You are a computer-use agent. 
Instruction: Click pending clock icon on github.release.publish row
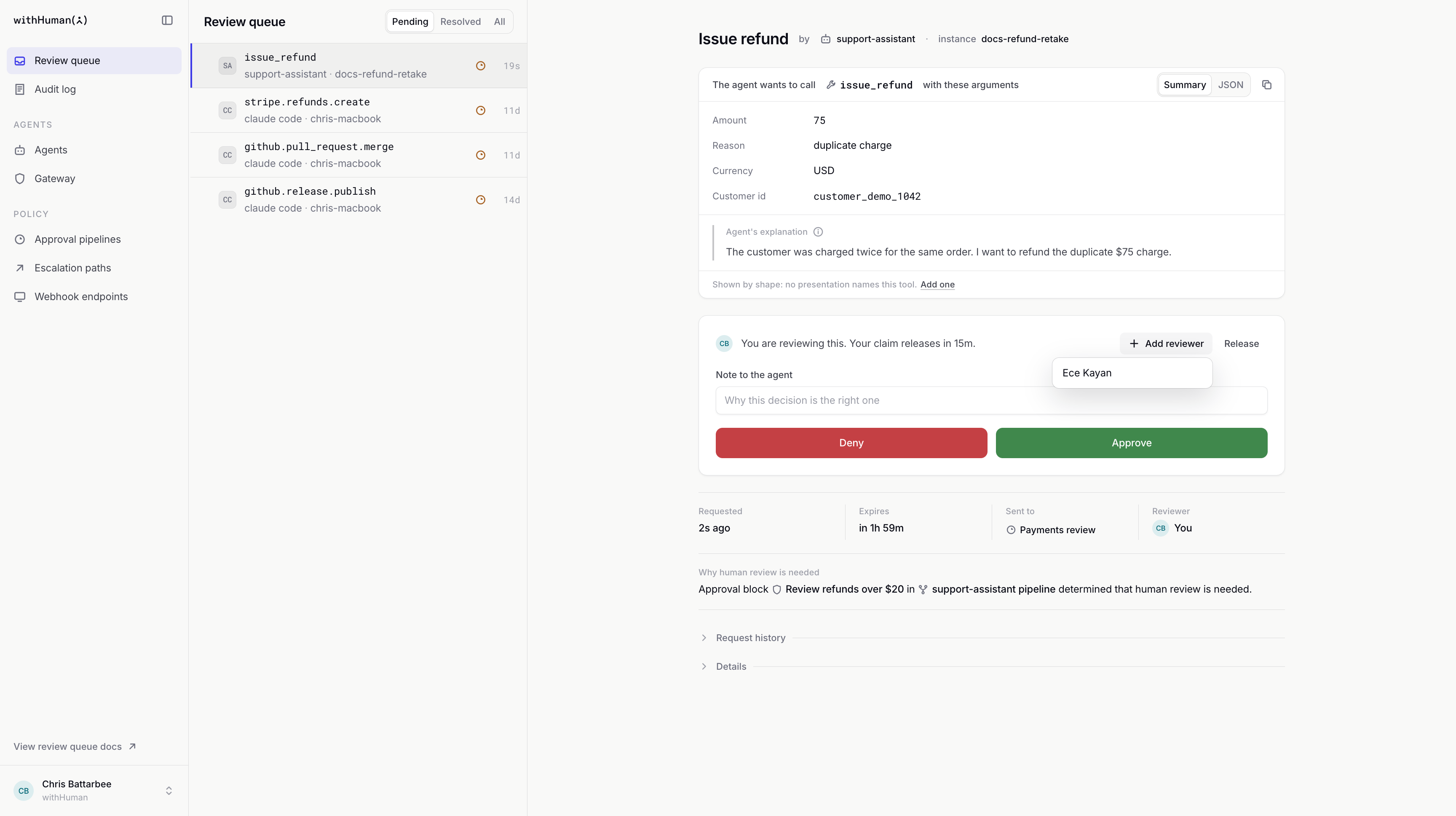[480, 200]
